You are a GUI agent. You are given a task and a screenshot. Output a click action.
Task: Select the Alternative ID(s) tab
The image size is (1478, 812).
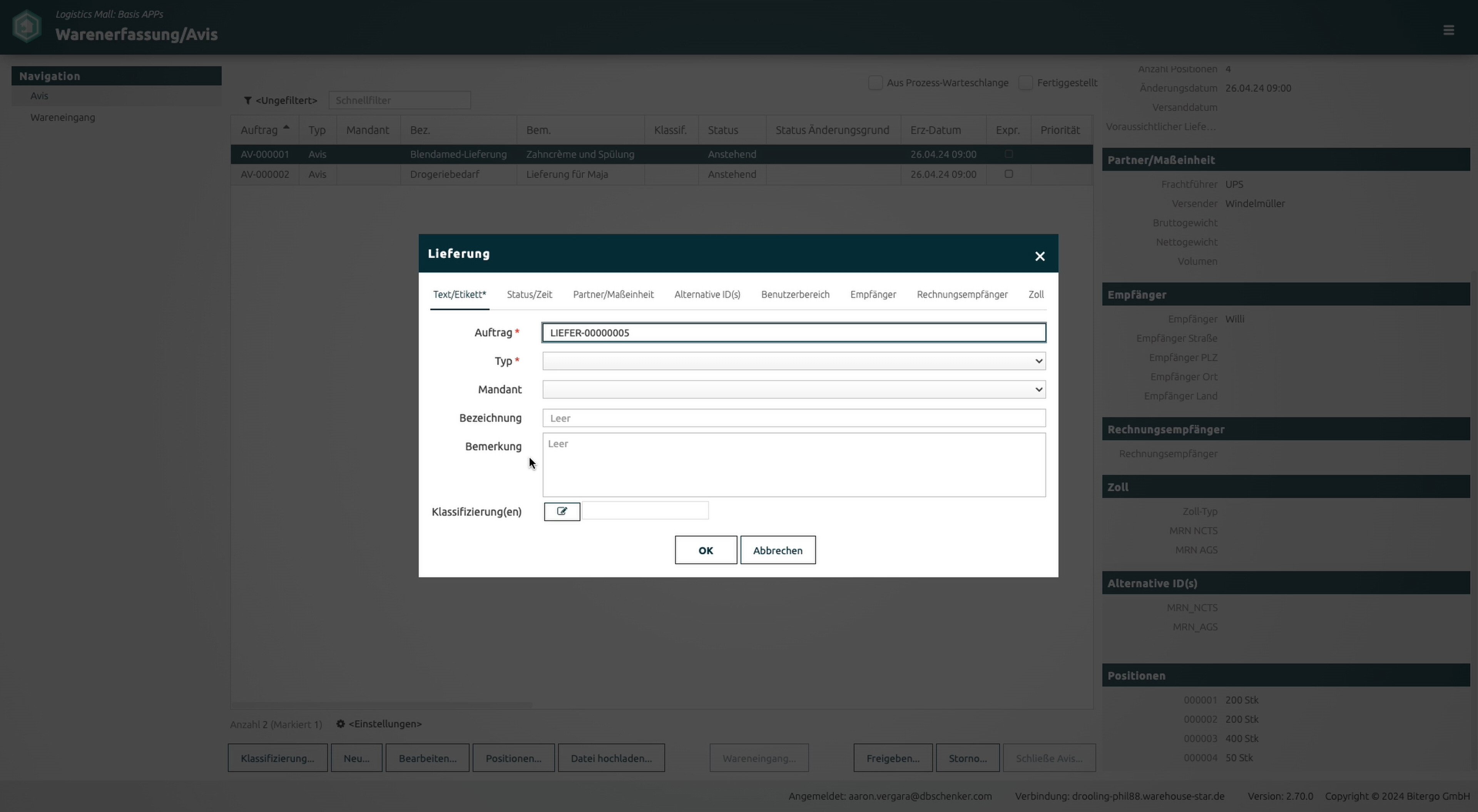(707, 294)
